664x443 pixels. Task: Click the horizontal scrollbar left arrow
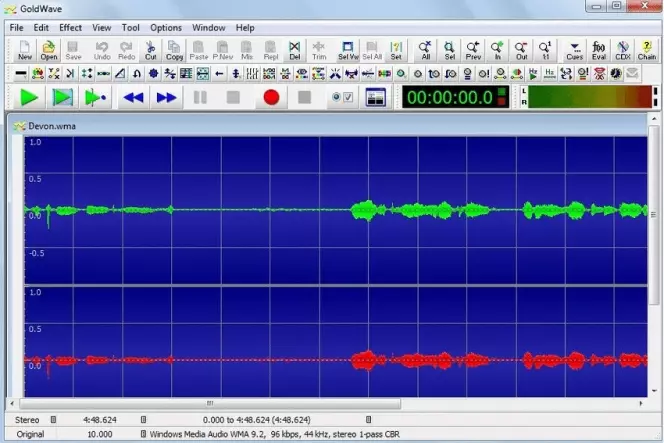(x=12, y=403)
